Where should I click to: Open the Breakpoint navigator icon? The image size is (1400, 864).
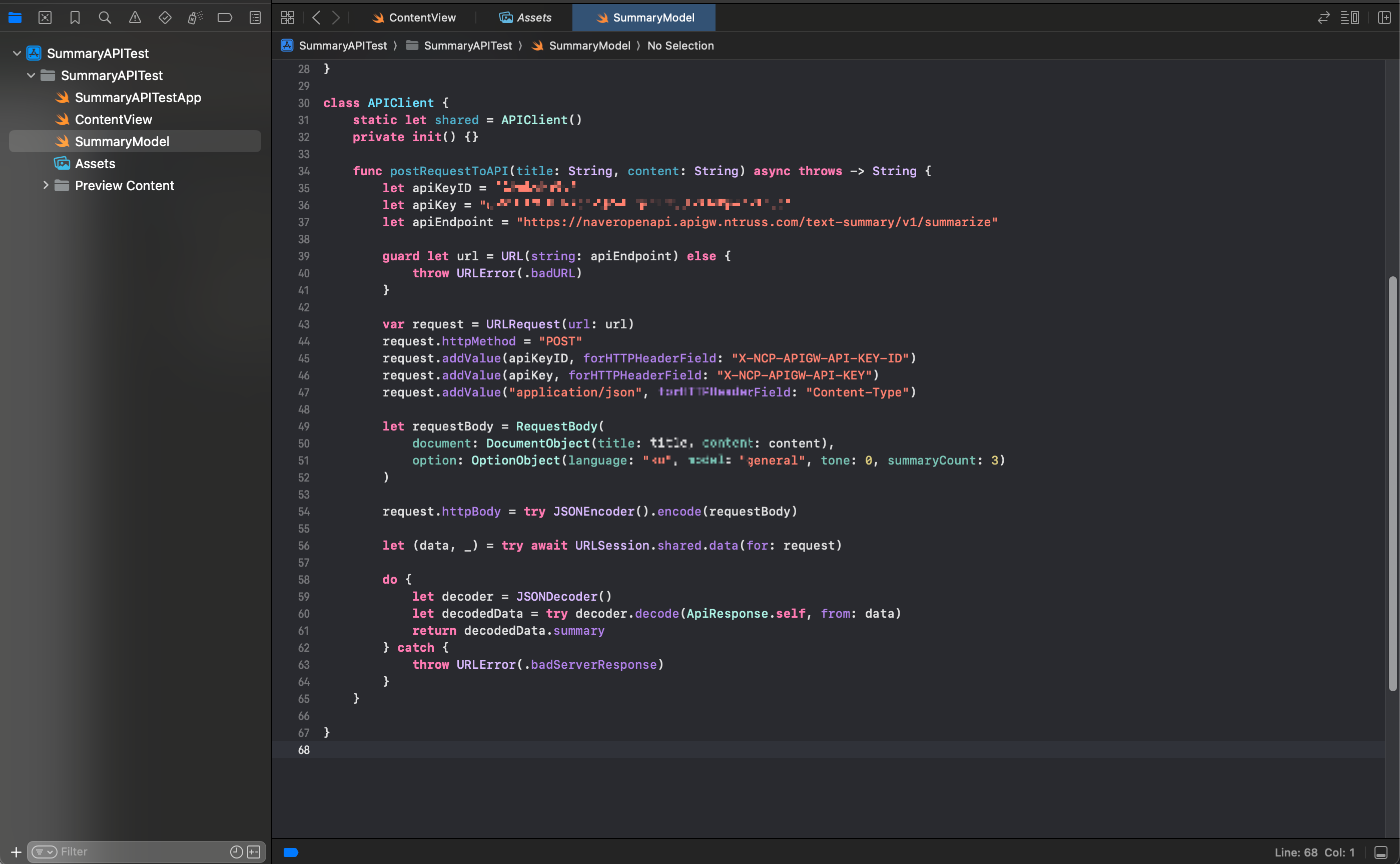(x=225, y=18)
